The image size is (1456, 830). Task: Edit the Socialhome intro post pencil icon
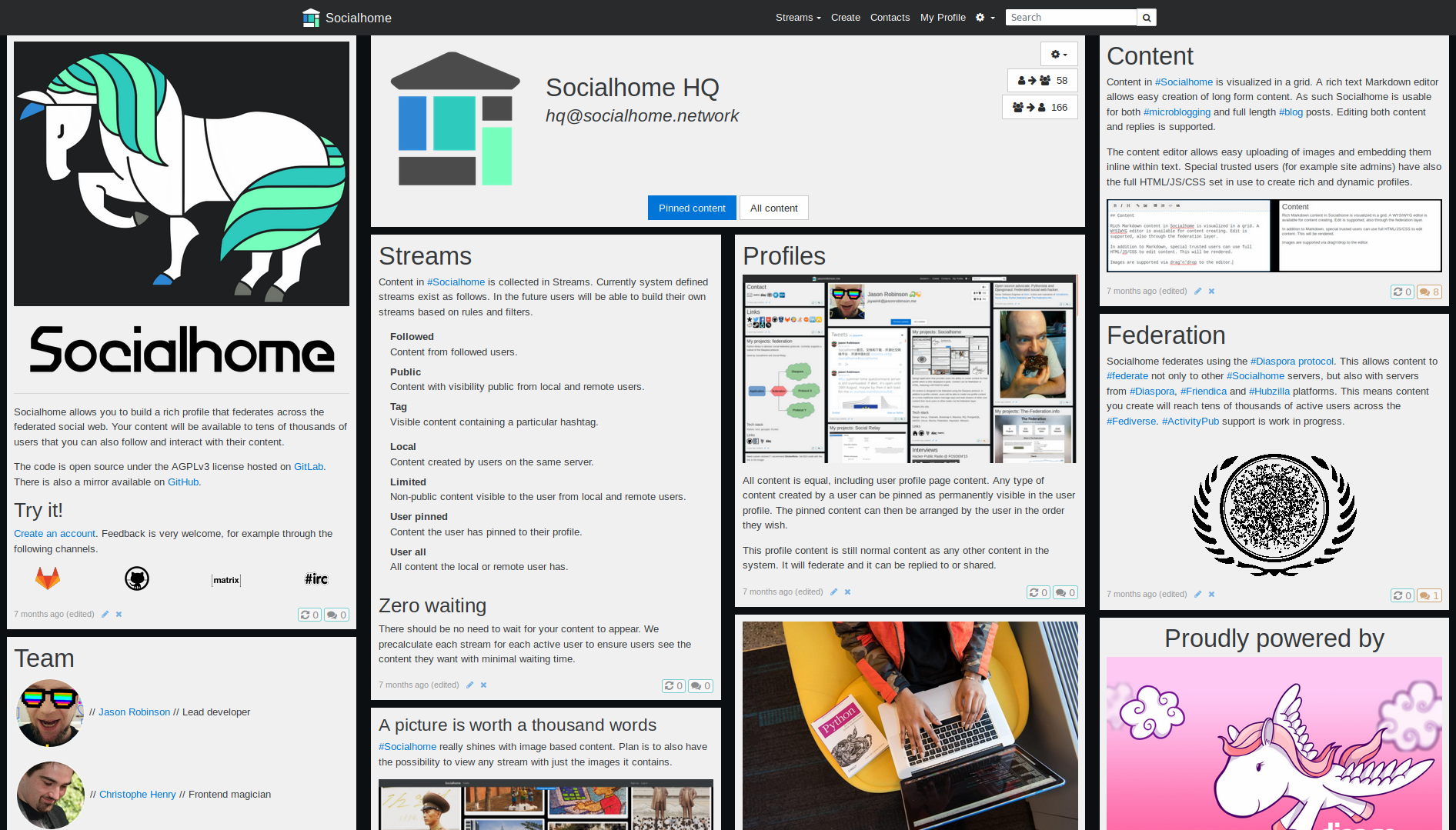point(105,615)
